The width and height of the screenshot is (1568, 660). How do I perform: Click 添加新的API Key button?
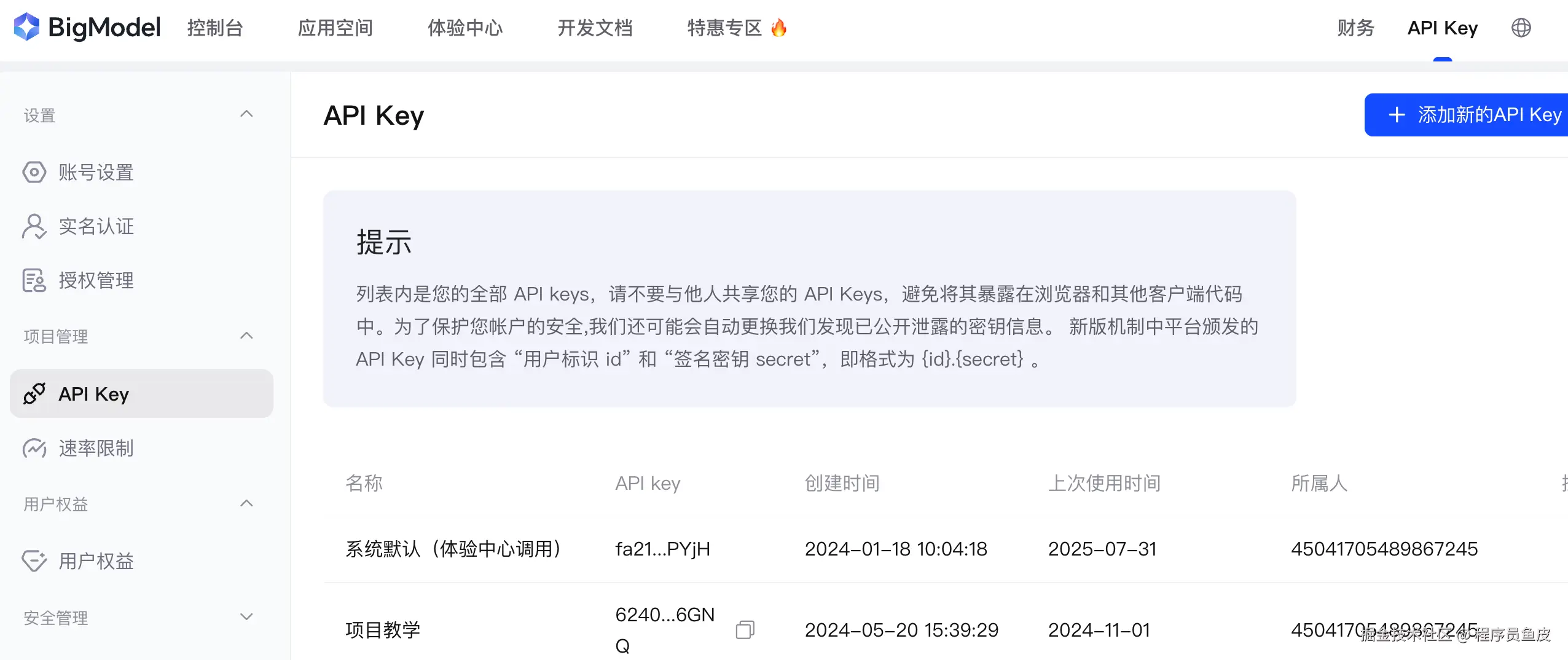pyautogui.click(x=1466, y=115)
